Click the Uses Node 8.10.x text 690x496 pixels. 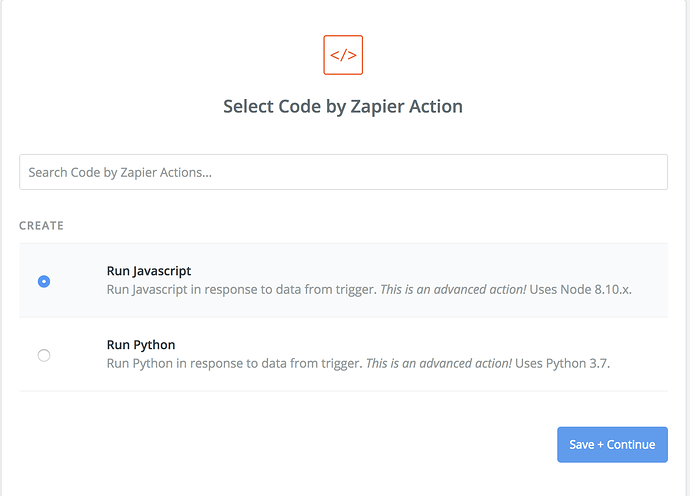click(580, 290)
